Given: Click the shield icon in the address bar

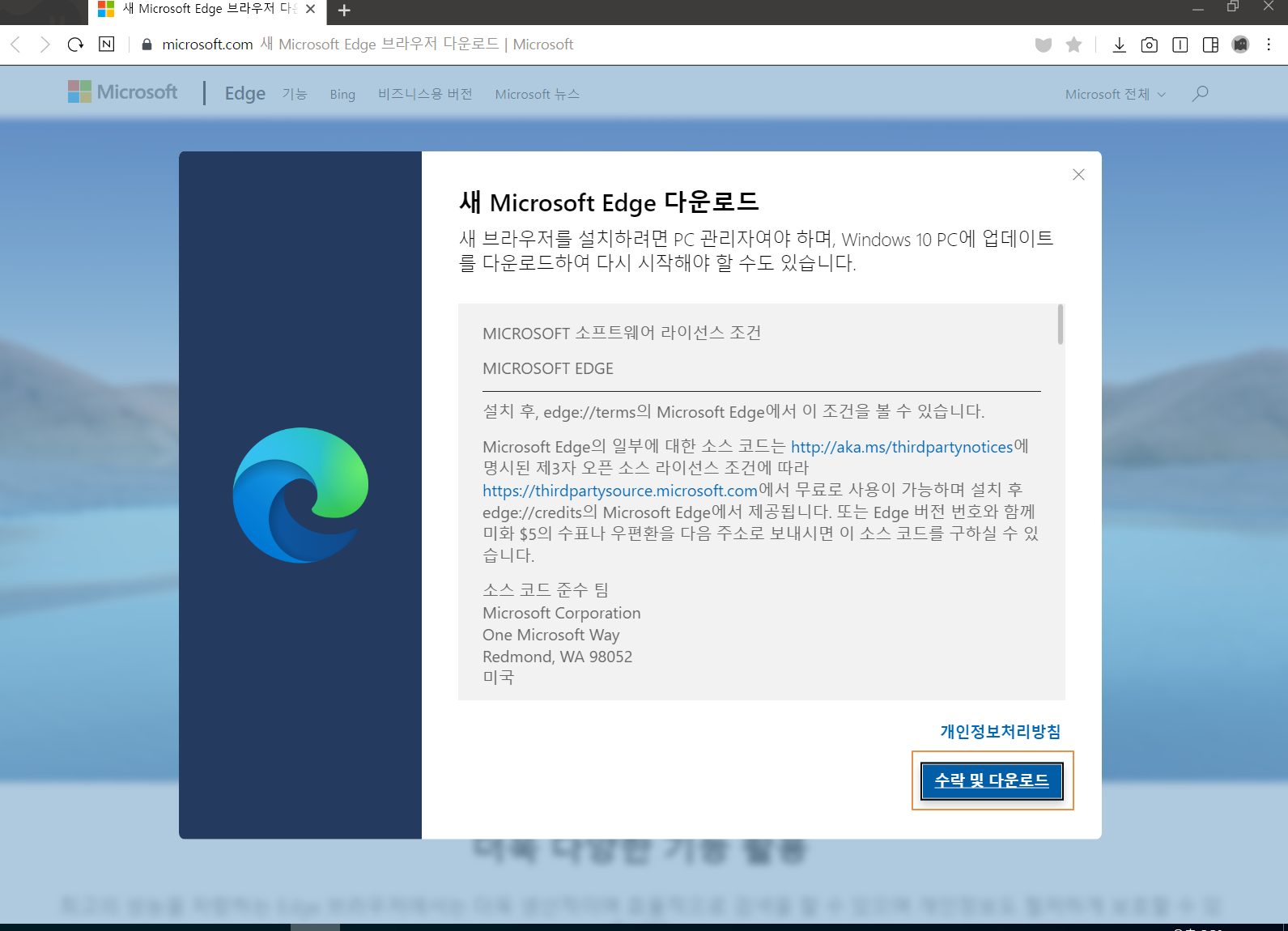Looking at the screenshot, I should click(x=1044, y=45).
